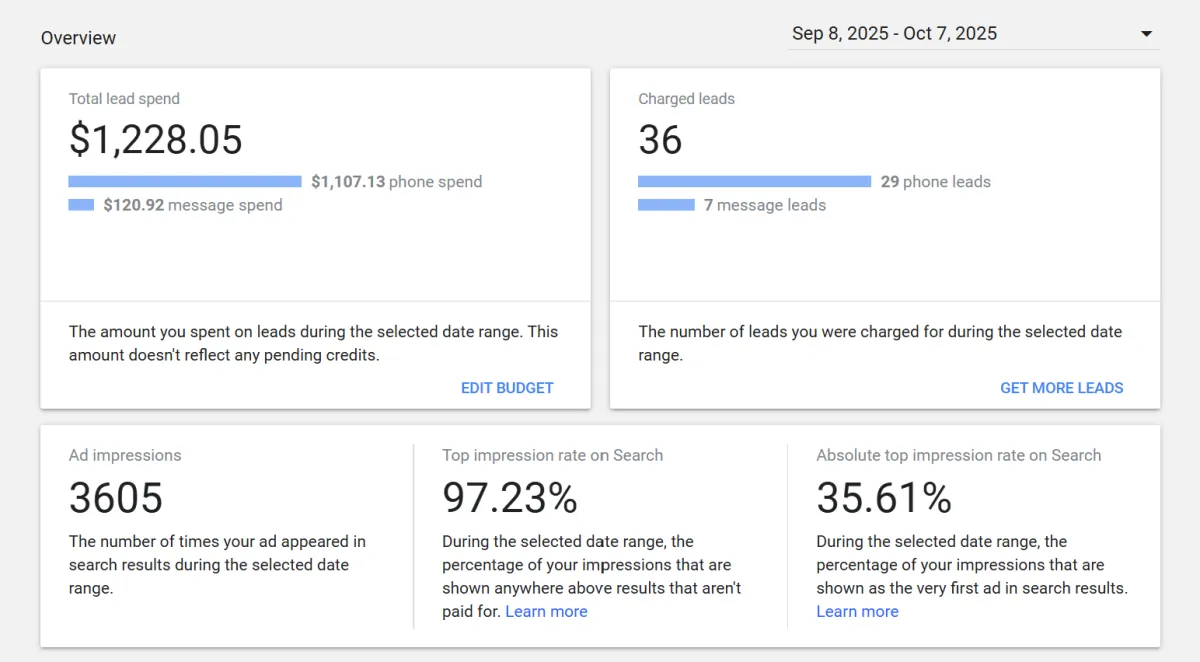Click the $1,107.13 phone spend label
The height and width of the screenshot is (662, 1200).
(x=396, y=182)
